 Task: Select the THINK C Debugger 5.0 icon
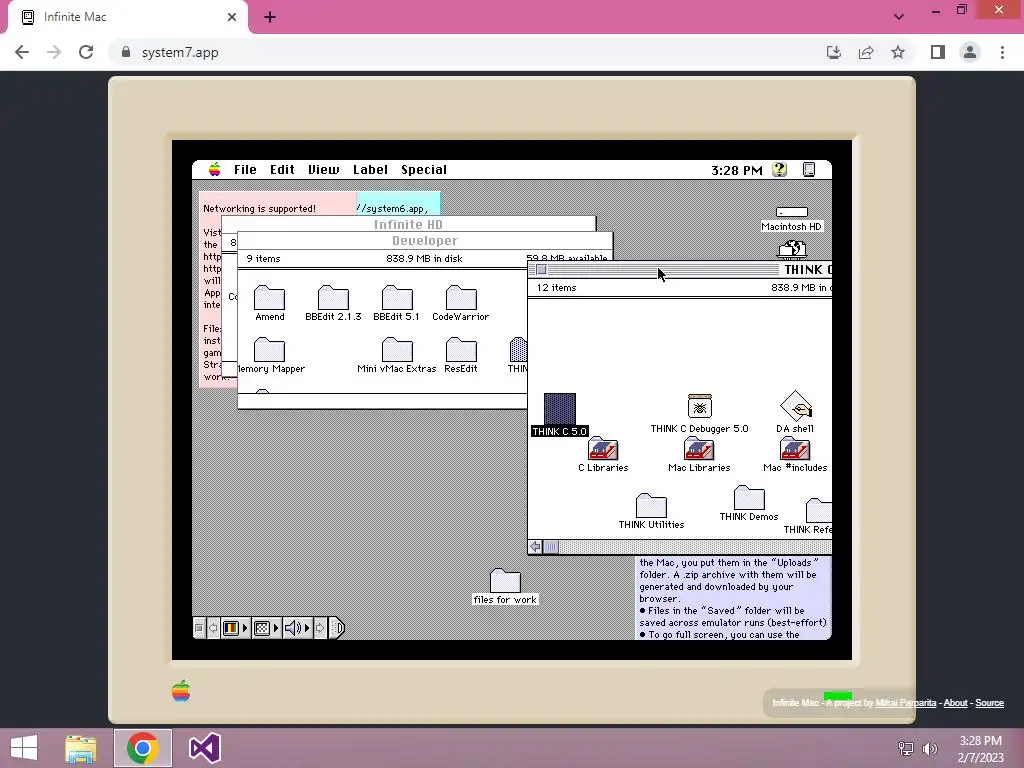click(699, 406)
